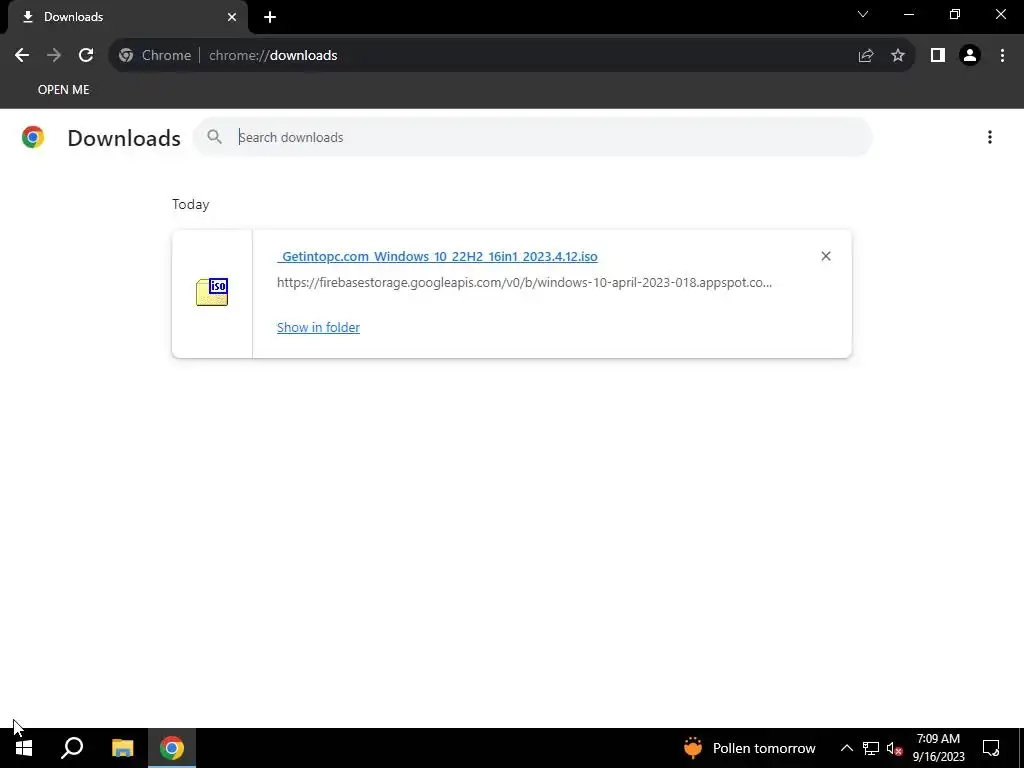This screenshot has height=768, width=1024.
Task: Open File Explorer from the taskbar
Action: pyautogui.click(x=122, y=748)
